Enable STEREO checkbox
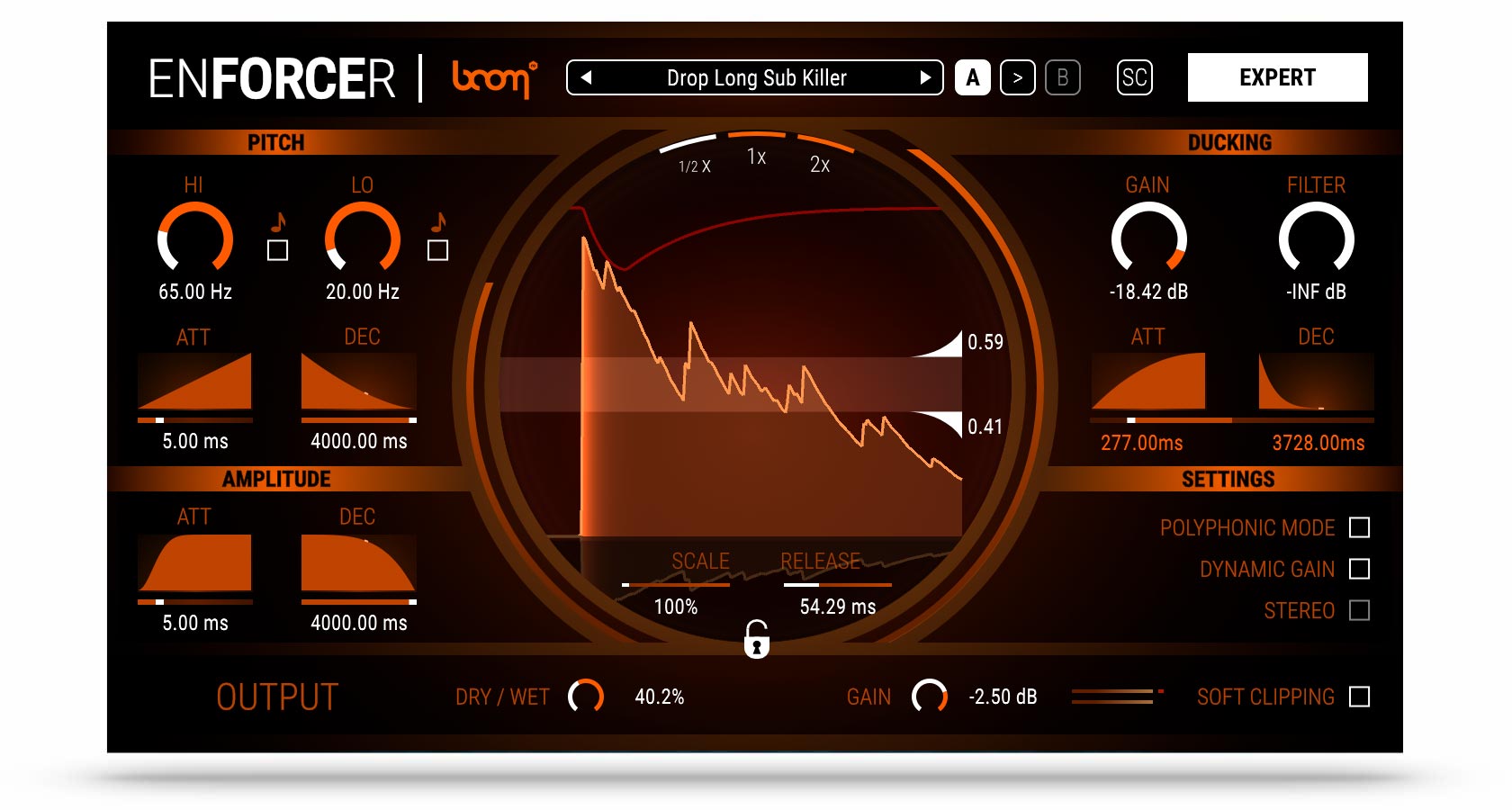This screenshot has width=1512, height=810. click(x=1360, y=610)
